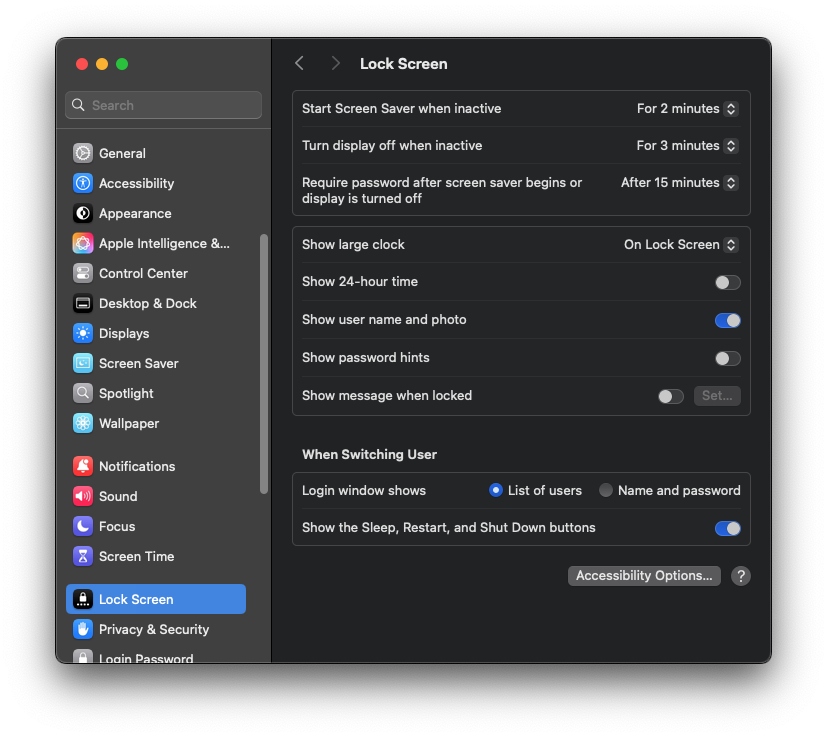The height and width of the screenshot is (737, 827).
Task: Open Desktop & Dock settings
Action: (156, 303)
